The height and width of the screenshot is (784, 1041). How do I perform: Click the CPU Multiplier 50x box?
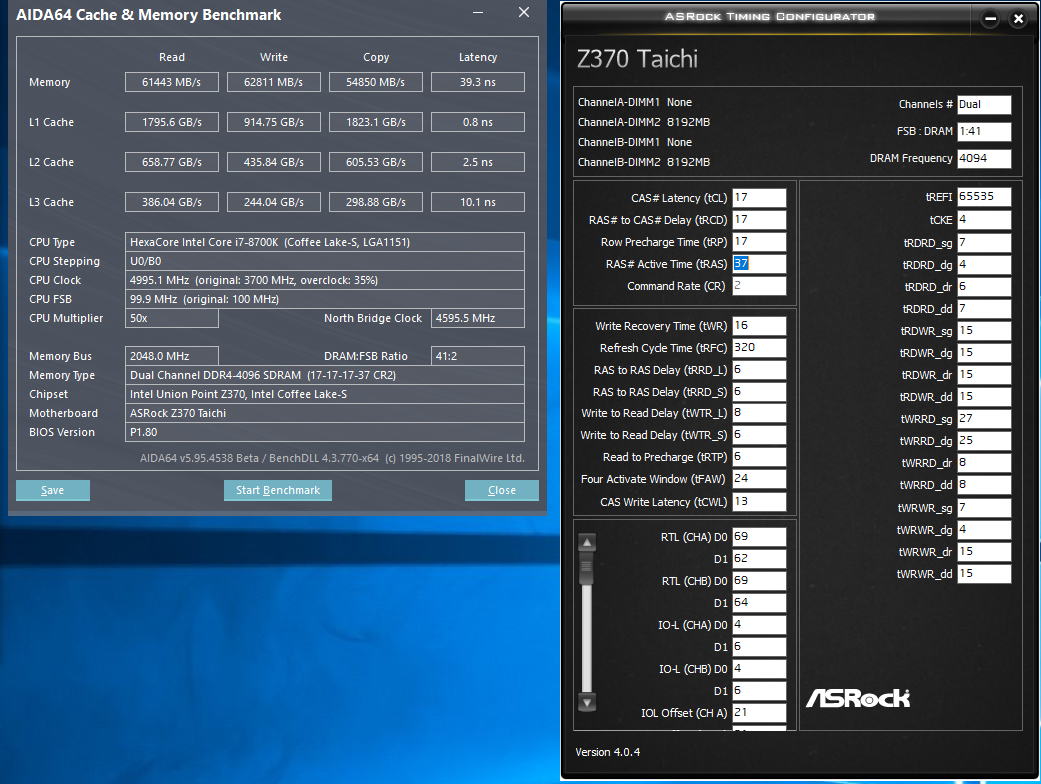coord(171,318)
